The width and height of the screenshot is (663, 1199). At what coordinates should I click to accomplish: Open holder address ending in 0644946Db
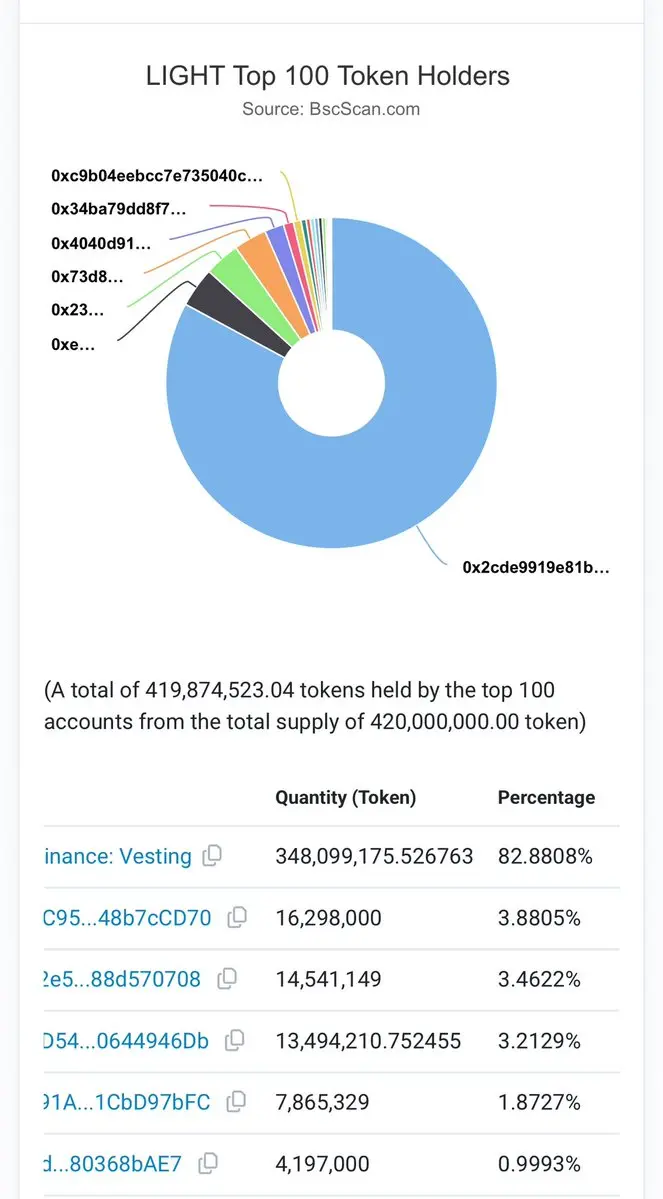click(x=126, y=1042)
